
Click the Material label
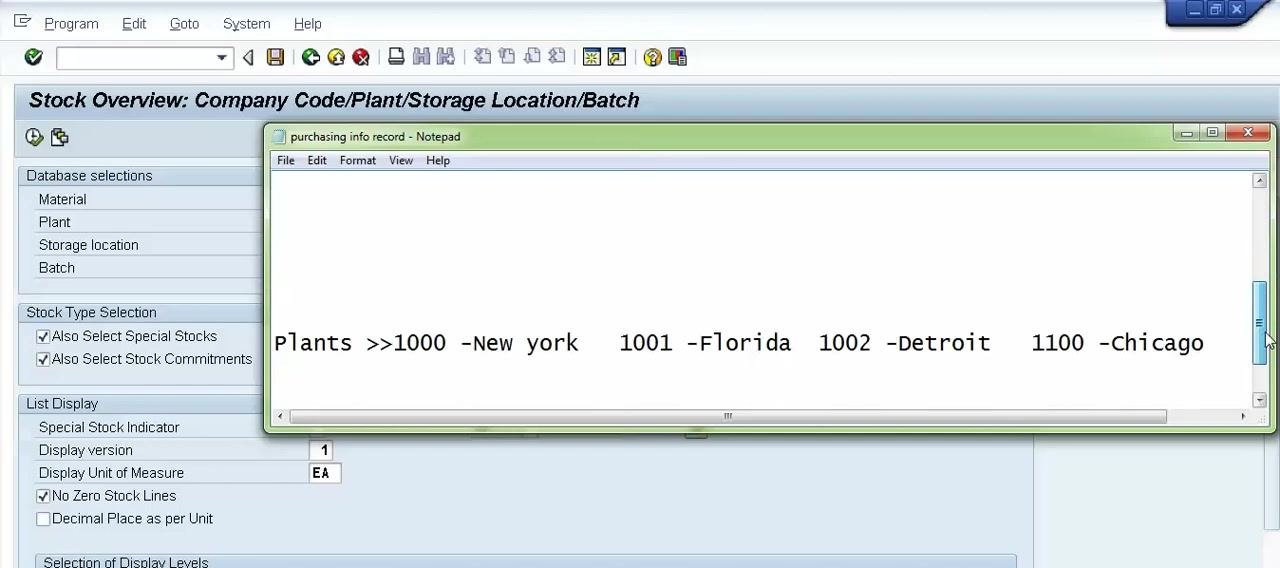click(62, 199)
